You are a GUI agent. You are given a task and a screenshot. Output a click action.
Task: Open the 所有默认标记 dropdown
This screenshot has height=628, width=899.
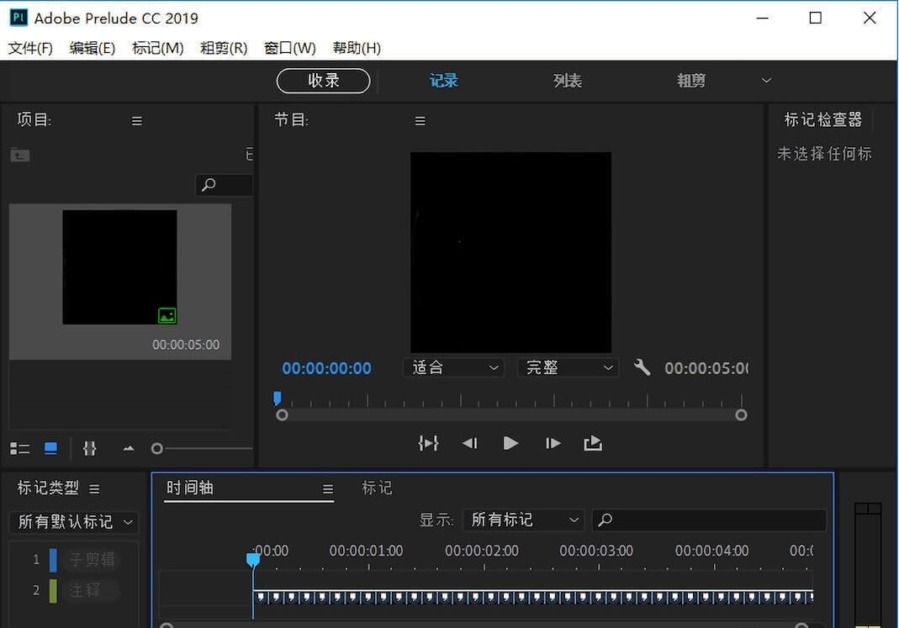pyautogui.click(x=74, y=522)
